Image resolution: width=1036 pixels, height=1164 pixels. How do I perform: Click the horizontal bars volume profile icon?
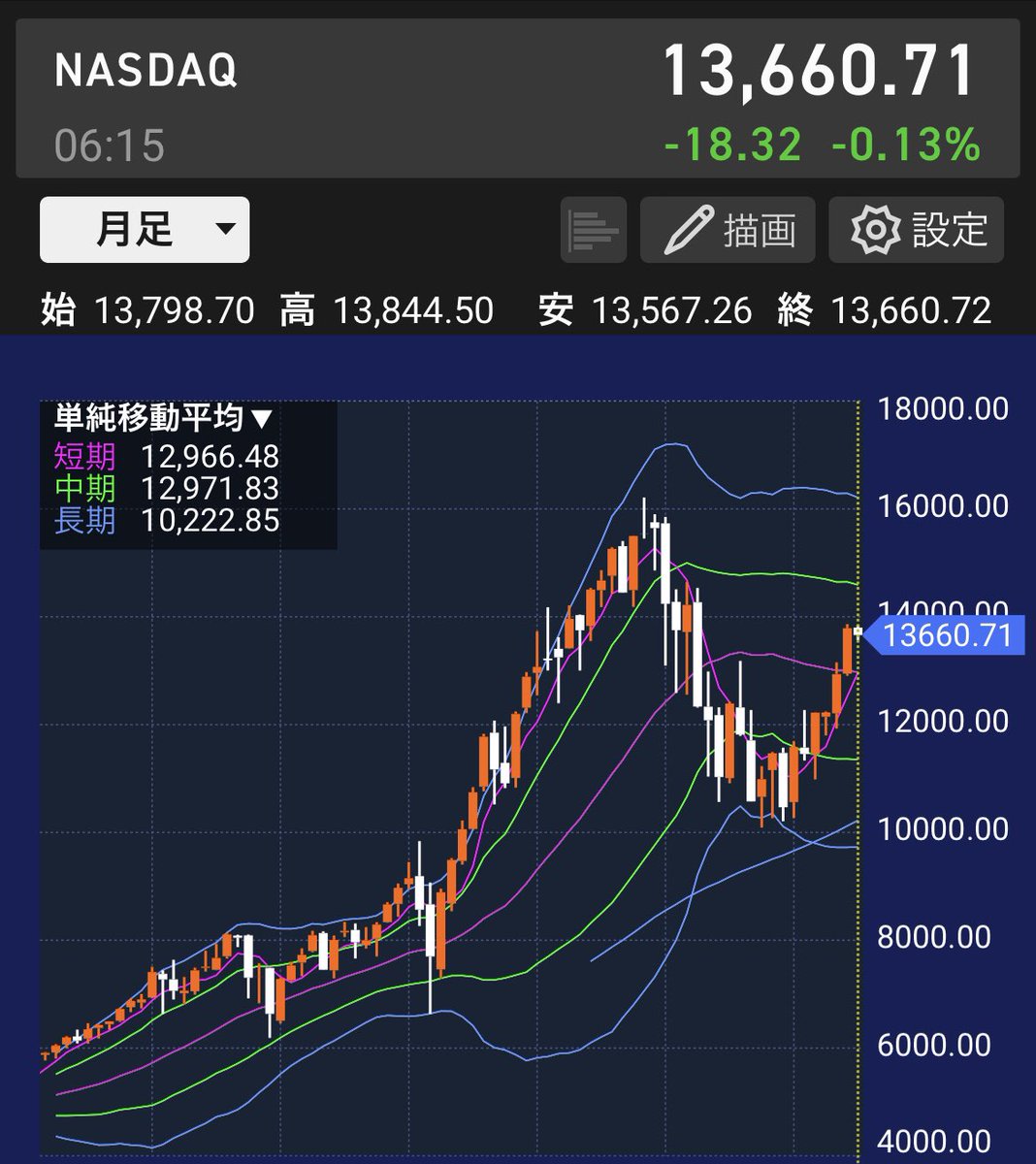pos(594,231)
